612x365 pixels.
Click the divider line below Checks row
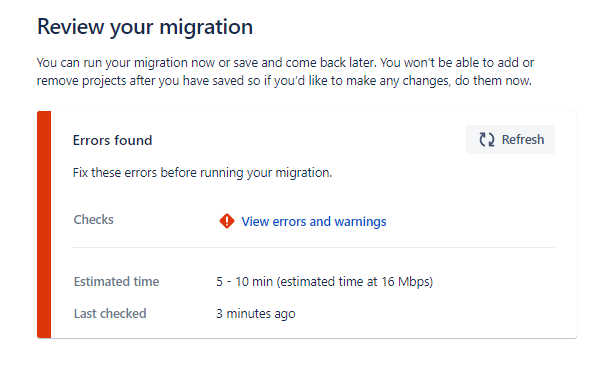click(x=313, y=247)
